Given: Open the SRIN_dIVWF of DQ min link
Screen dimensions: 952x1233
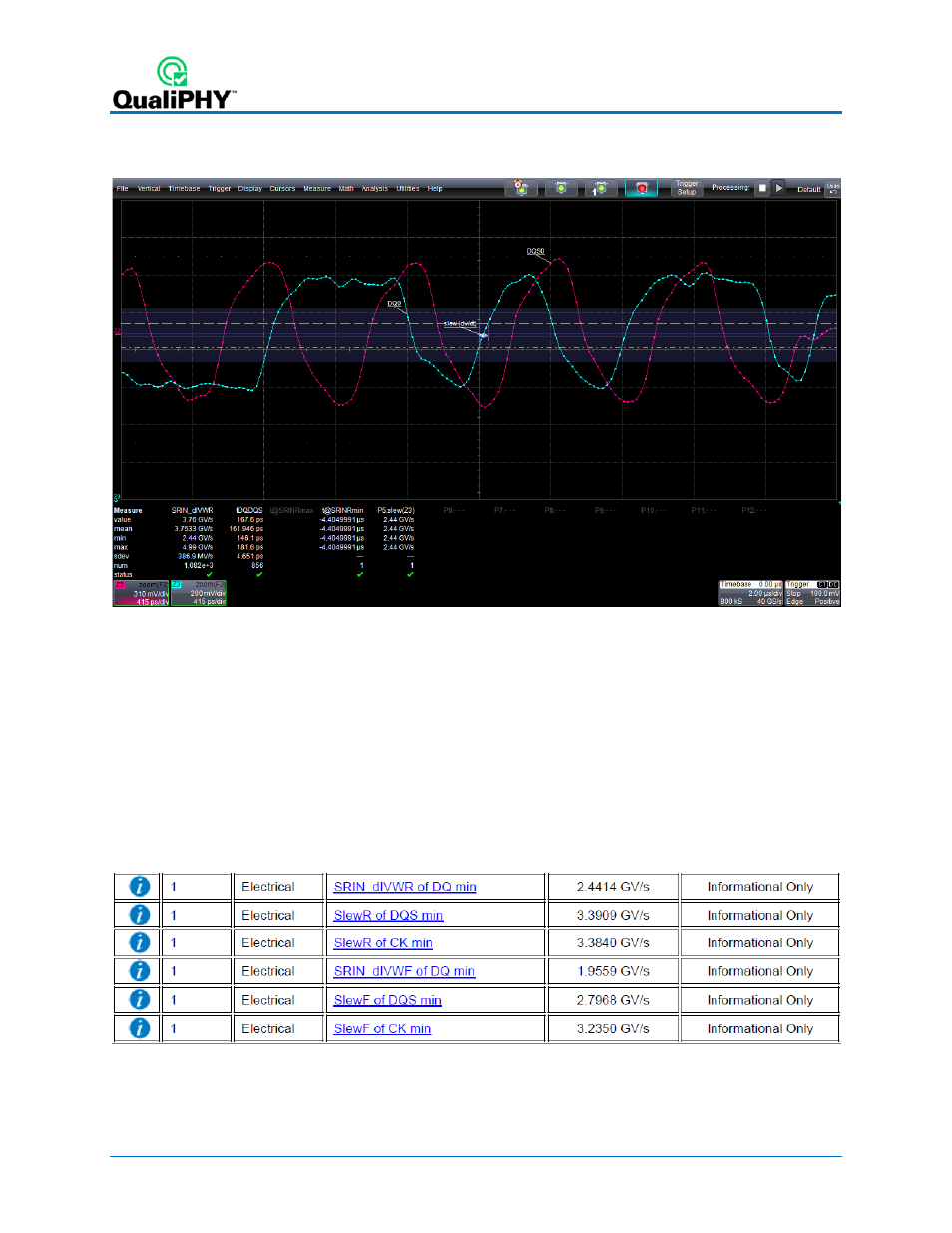Looking at the screenshot, I should tap(404, 971).
